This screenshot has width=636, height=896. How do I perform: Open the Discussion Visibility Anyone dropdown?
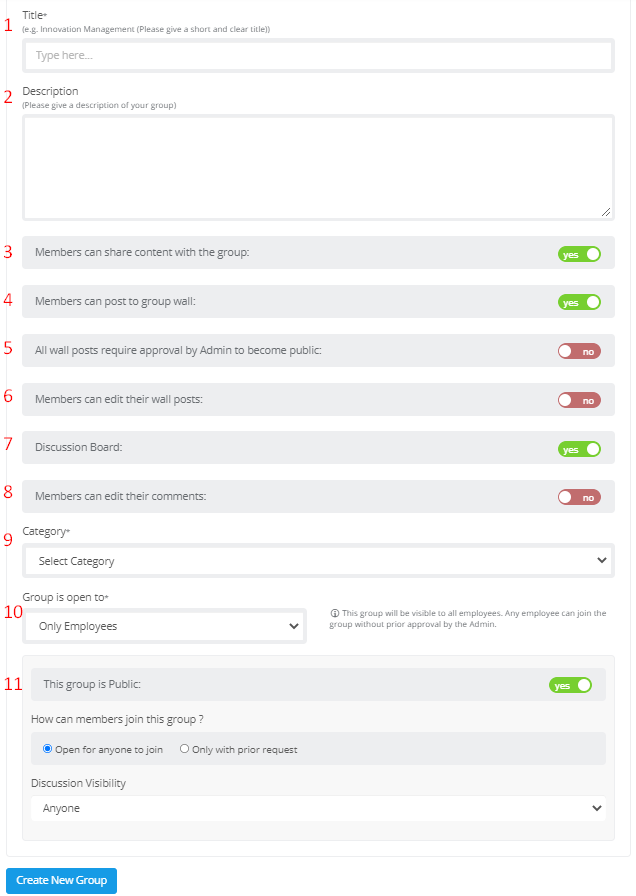318,808
